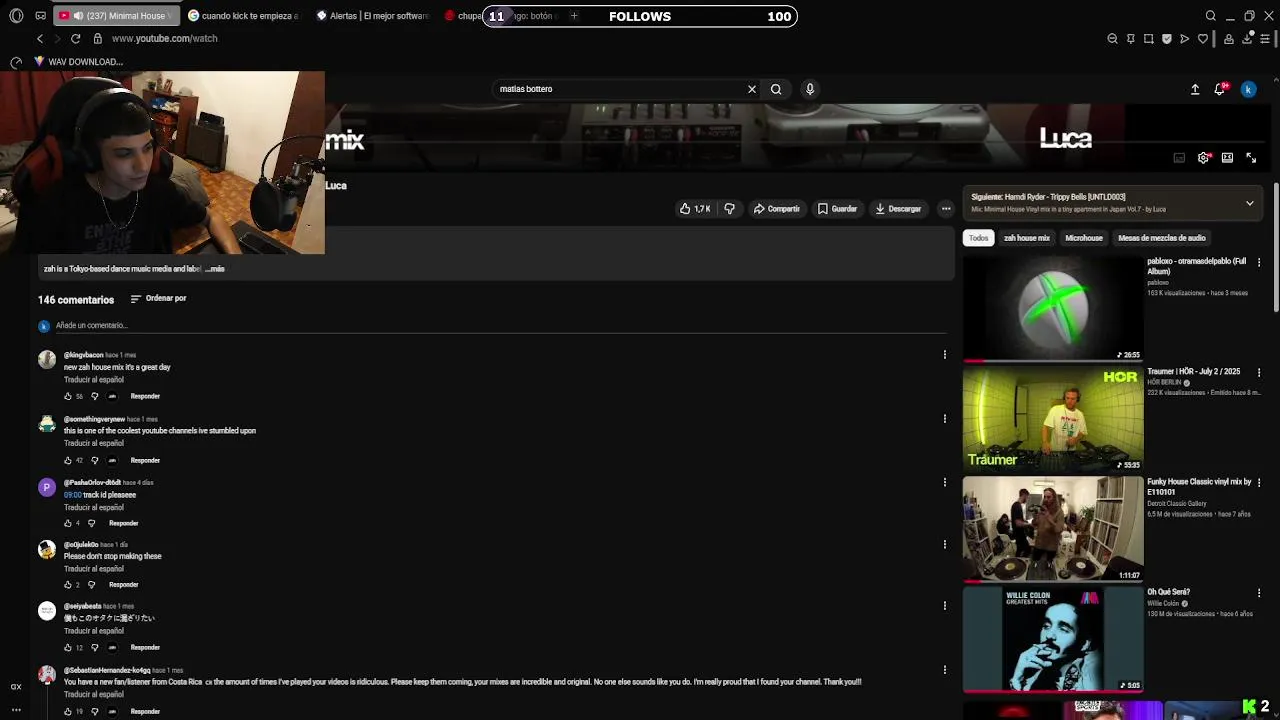Switch to the Google 'cuando kick' tab

[243, 16]
